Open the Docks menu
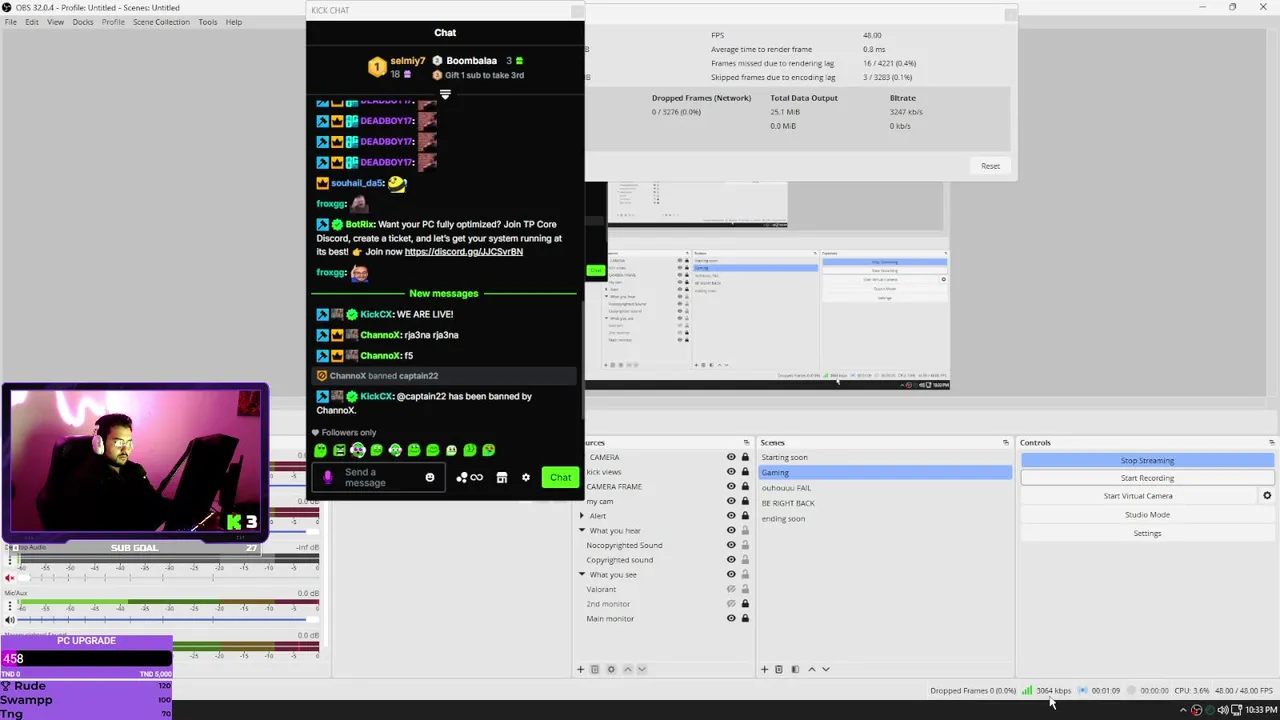The width and height of the screenshot is (1280, 720). point(83,22)
